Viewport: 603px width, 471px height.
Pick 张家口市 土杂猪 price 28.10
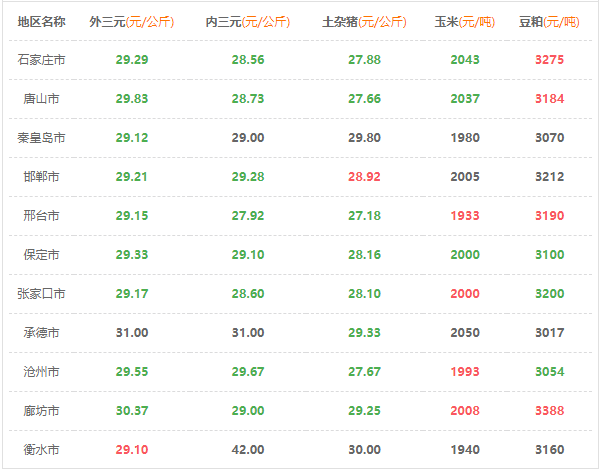(364, 294)
